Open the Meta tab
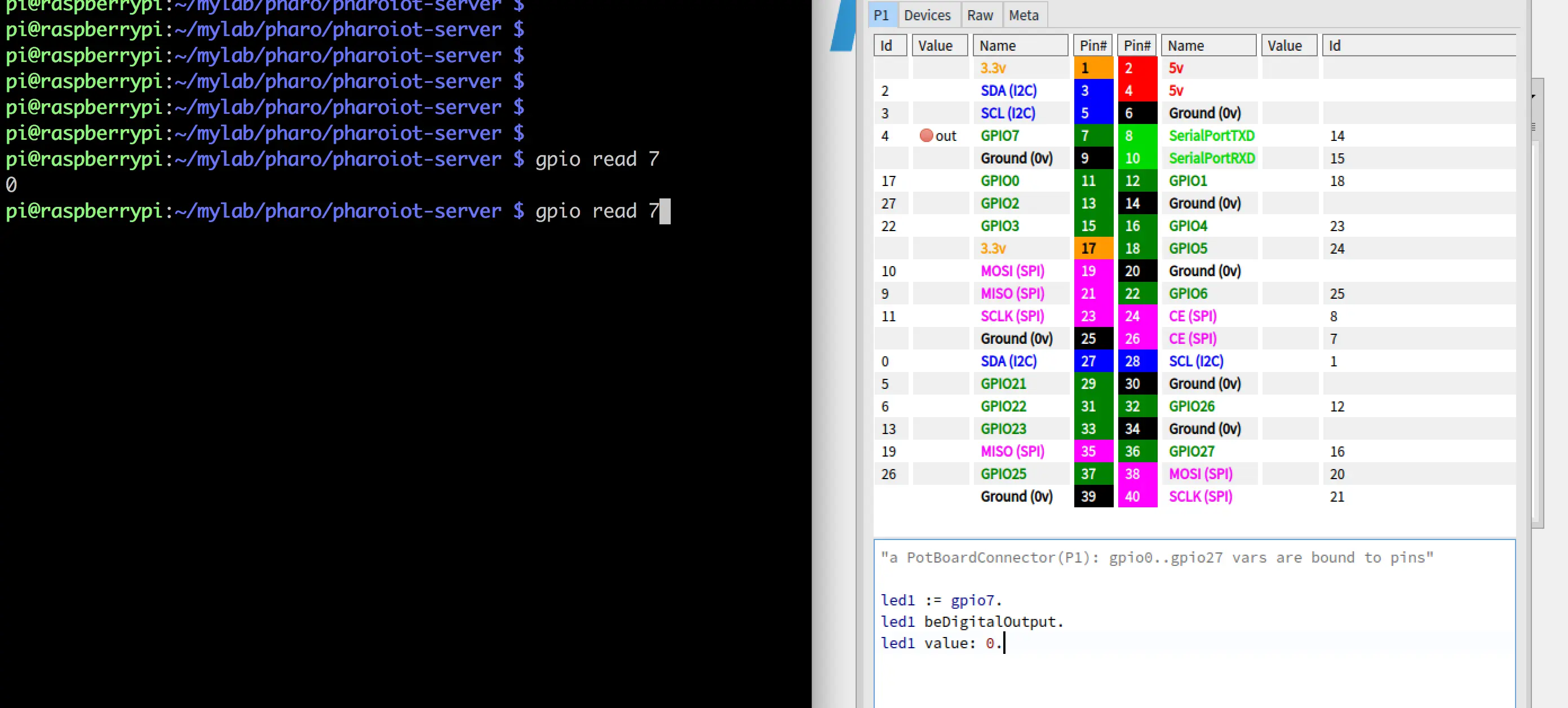The width and height of the screenshot is (1568, 708). tap(1023, 15)
